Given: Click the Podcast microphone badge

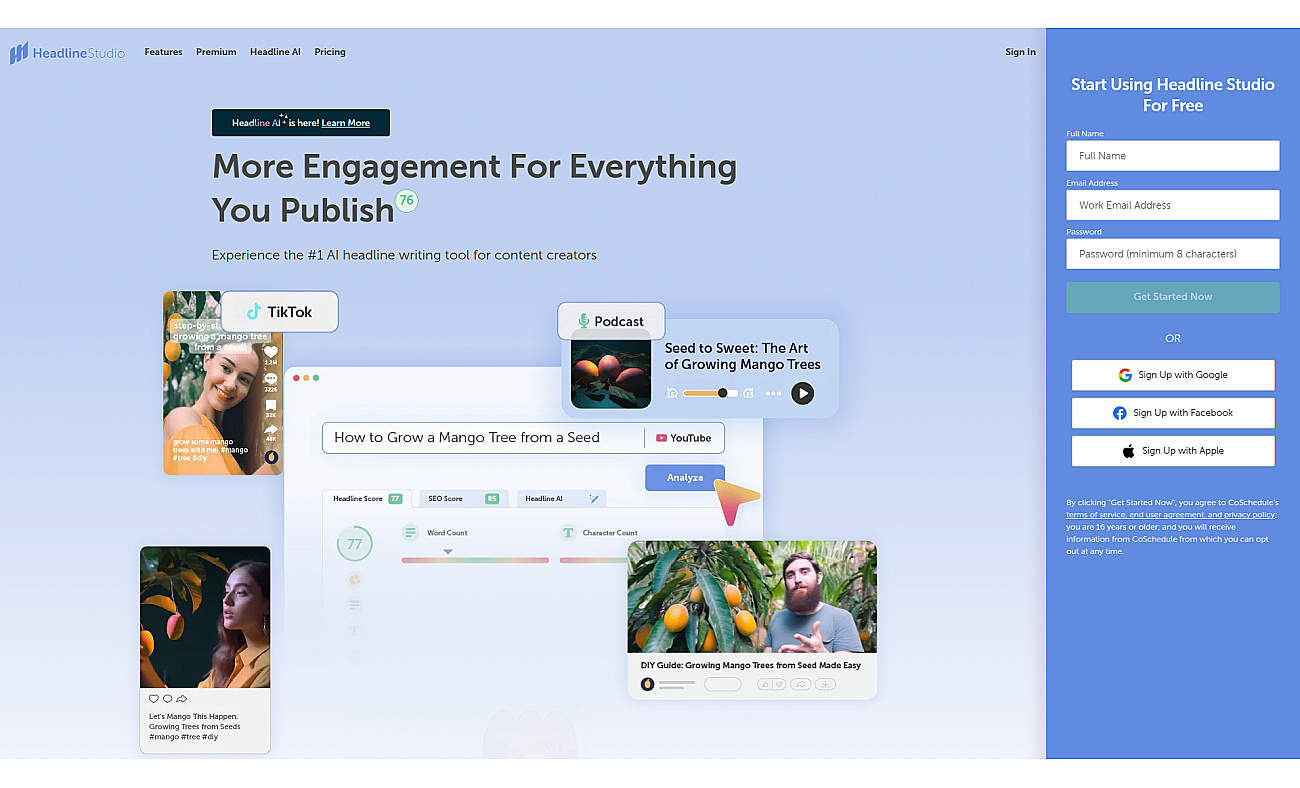Looking at the screenshot, I should pos(611,321).
